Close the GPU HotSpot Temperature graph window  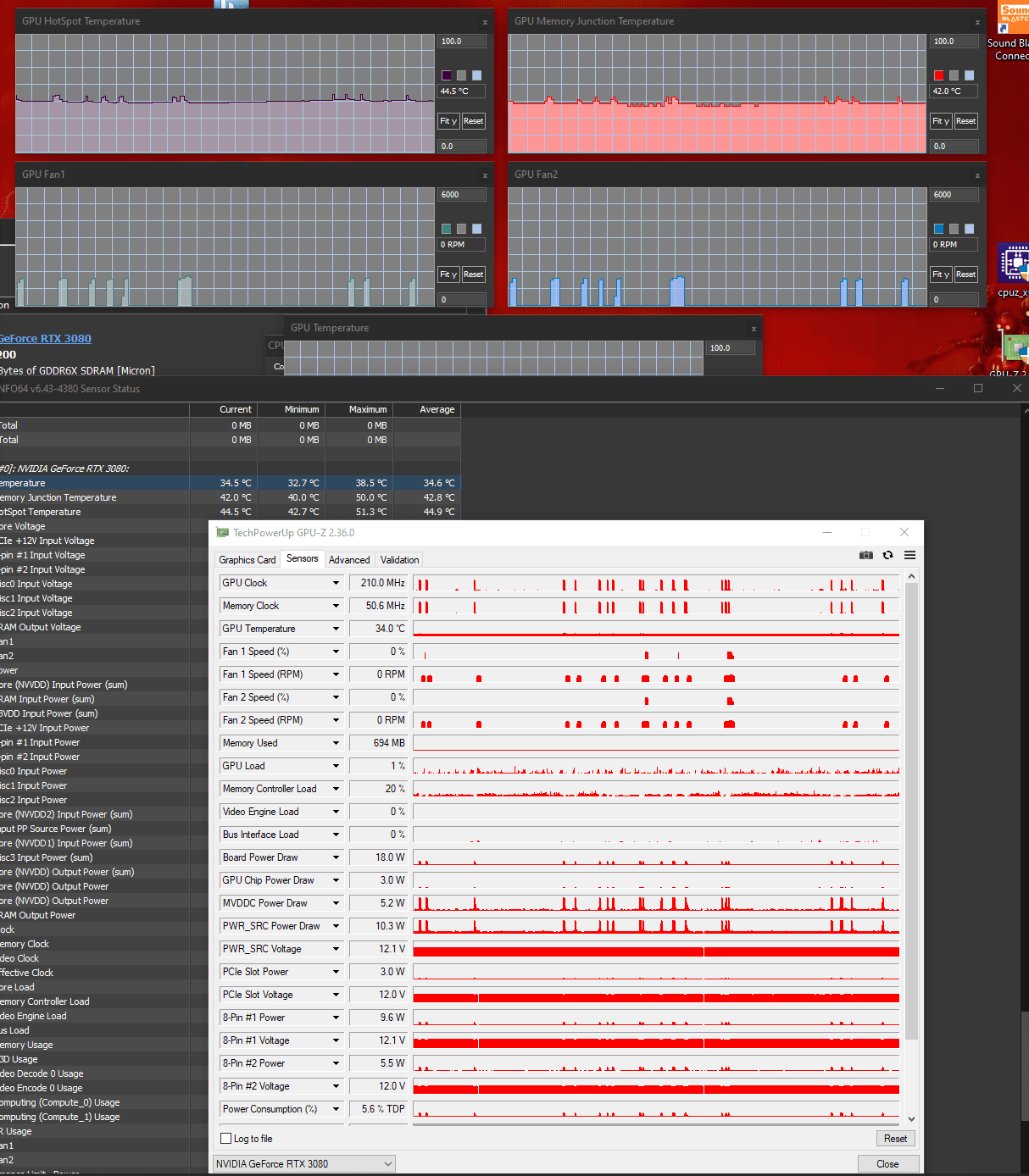[485, 22]
